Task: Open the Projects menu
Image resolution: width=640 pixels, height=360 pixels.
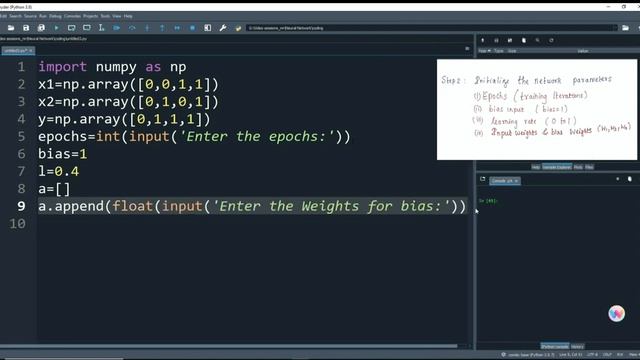Action: tap(91, 16)
